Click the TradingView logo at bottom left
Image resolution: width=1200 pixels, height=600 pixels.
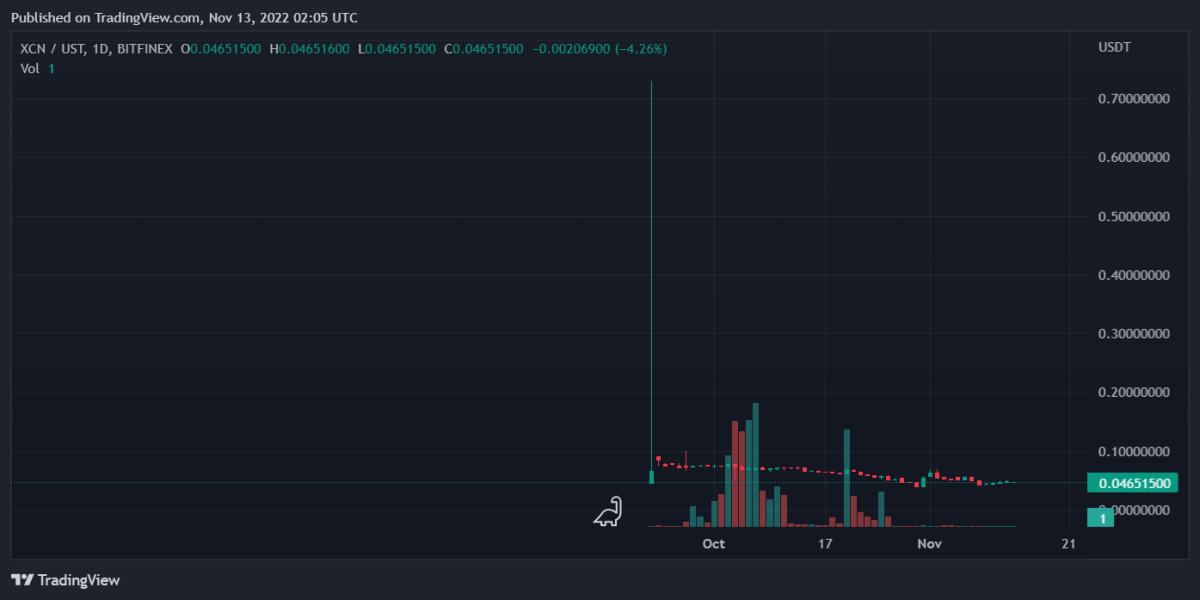pyautogui.click(x=65, y=580)
